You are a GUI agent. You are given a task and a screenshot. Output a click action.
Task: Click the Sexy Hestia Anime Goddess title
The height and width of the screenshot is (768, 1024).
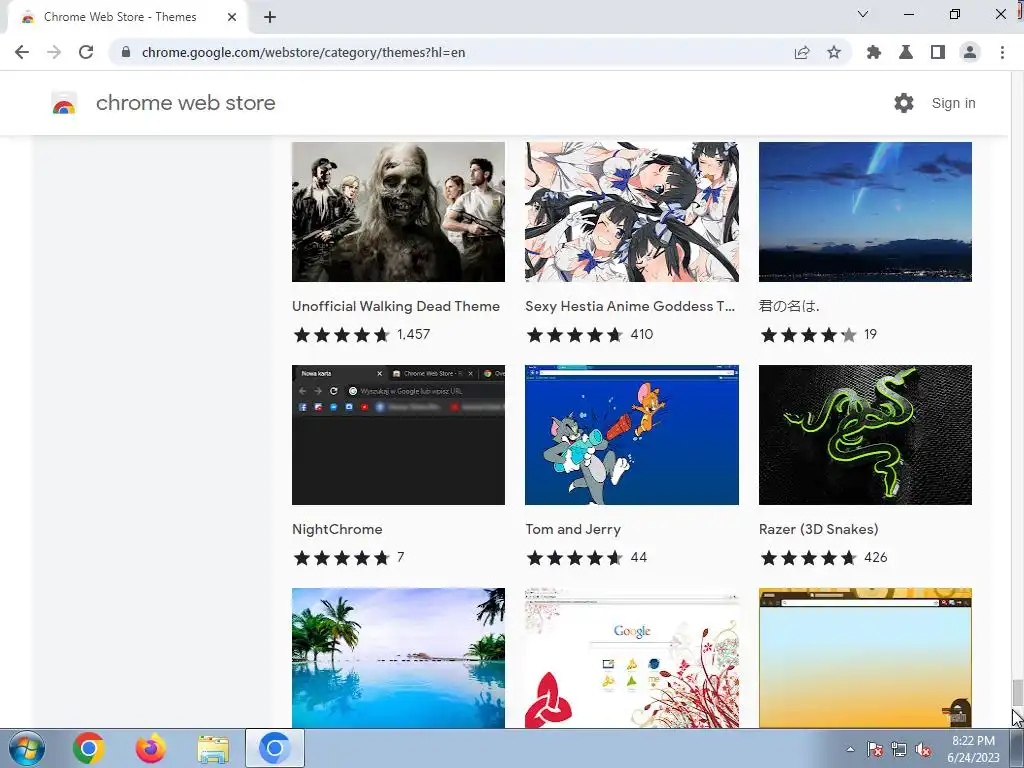(630, 306)
